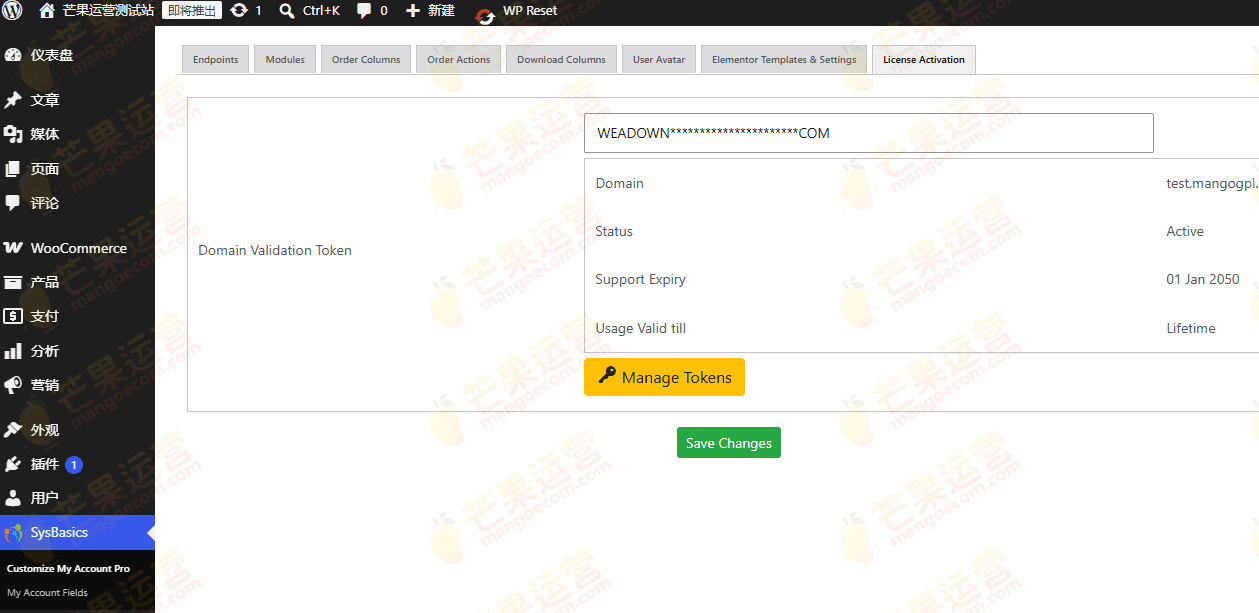Click the WooCommerce logo icon

coord(13,248)
